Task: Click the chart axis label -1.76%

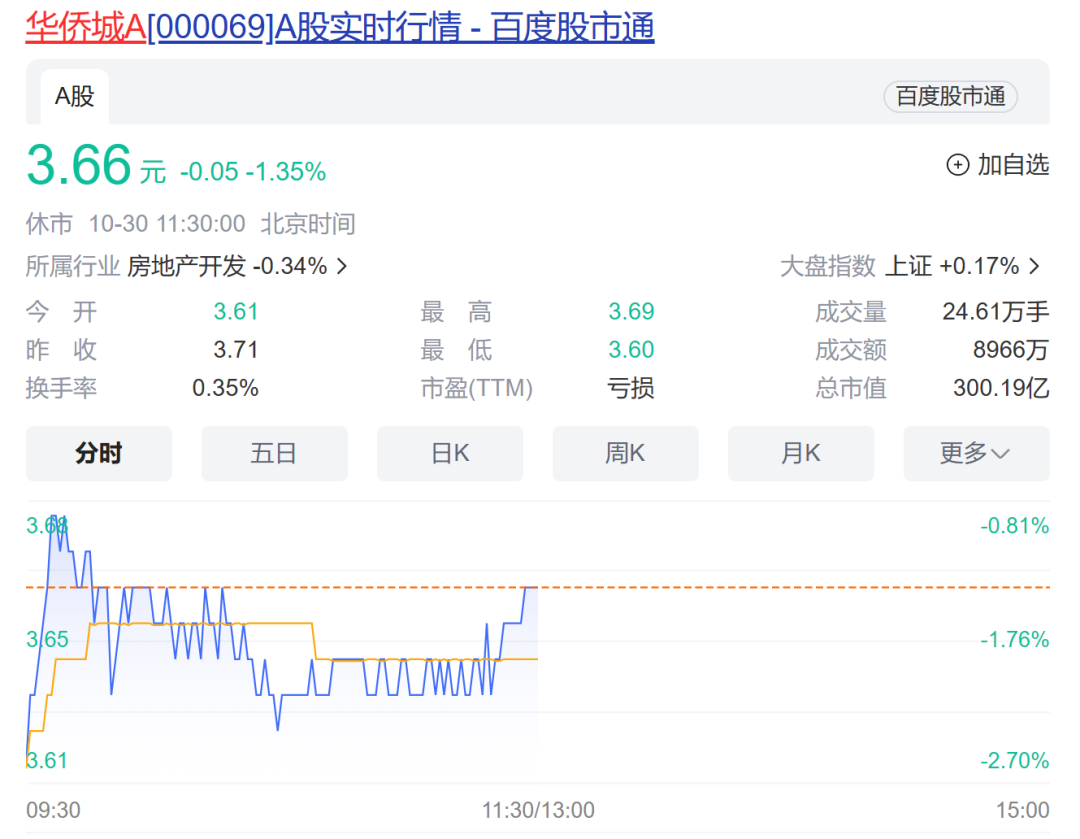Action: [x=1015, y=640]
